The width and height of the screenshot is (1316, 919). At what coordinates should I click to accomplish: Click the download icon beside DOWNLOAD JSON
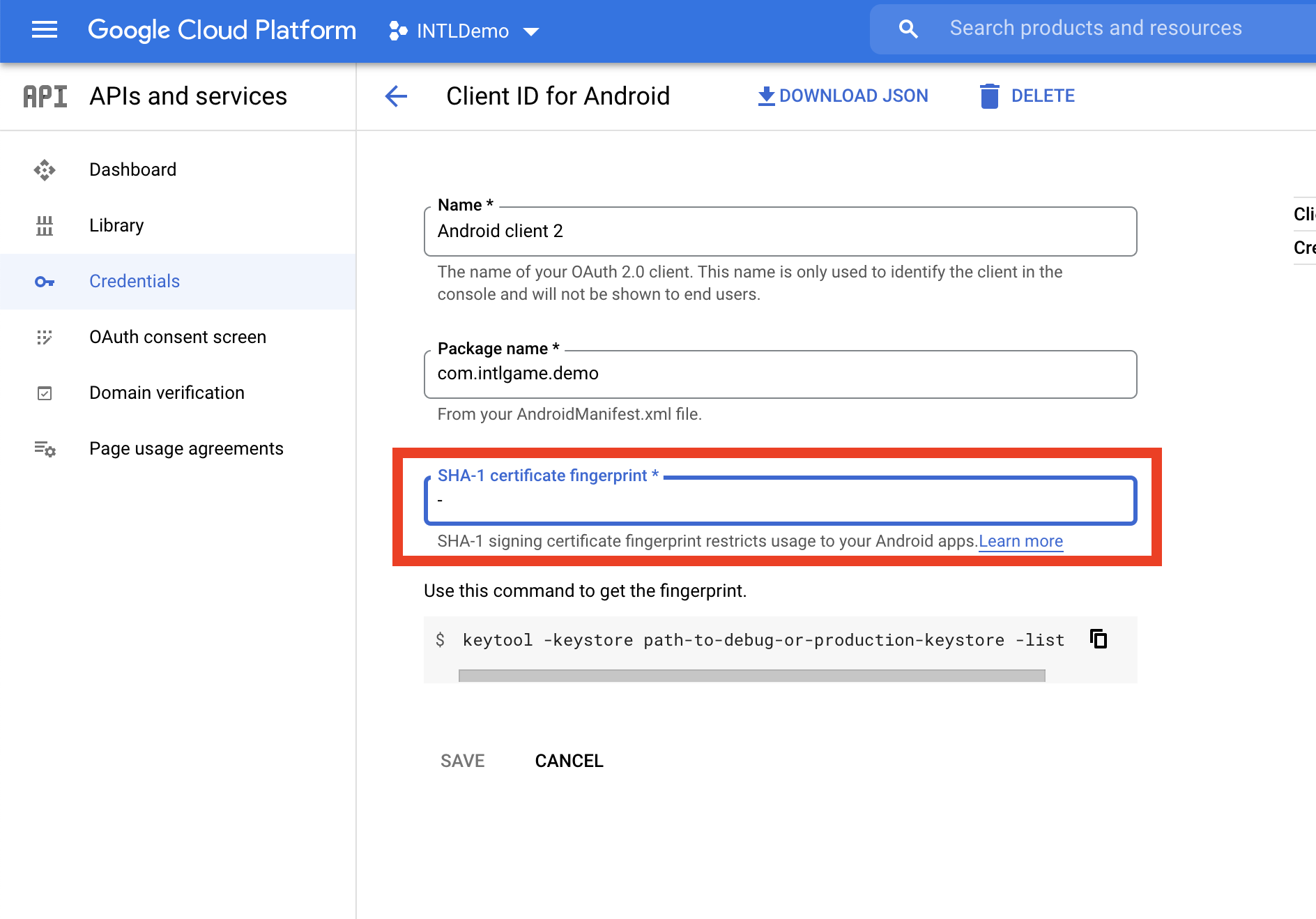click(765, 96)
